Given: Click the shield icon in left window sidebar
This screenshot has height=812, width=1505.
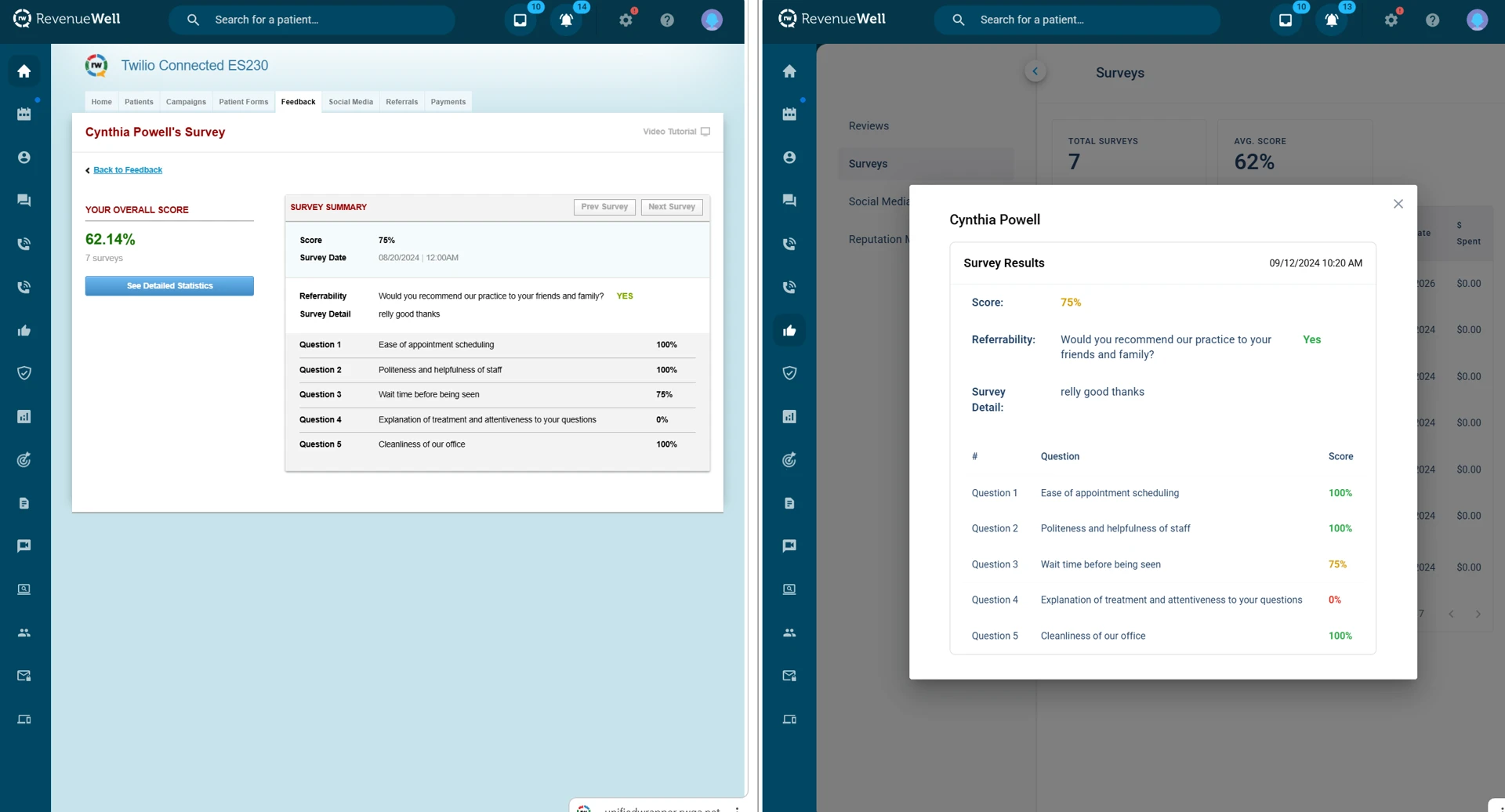Looking at the screenshot, I should [x=24, y=373].
